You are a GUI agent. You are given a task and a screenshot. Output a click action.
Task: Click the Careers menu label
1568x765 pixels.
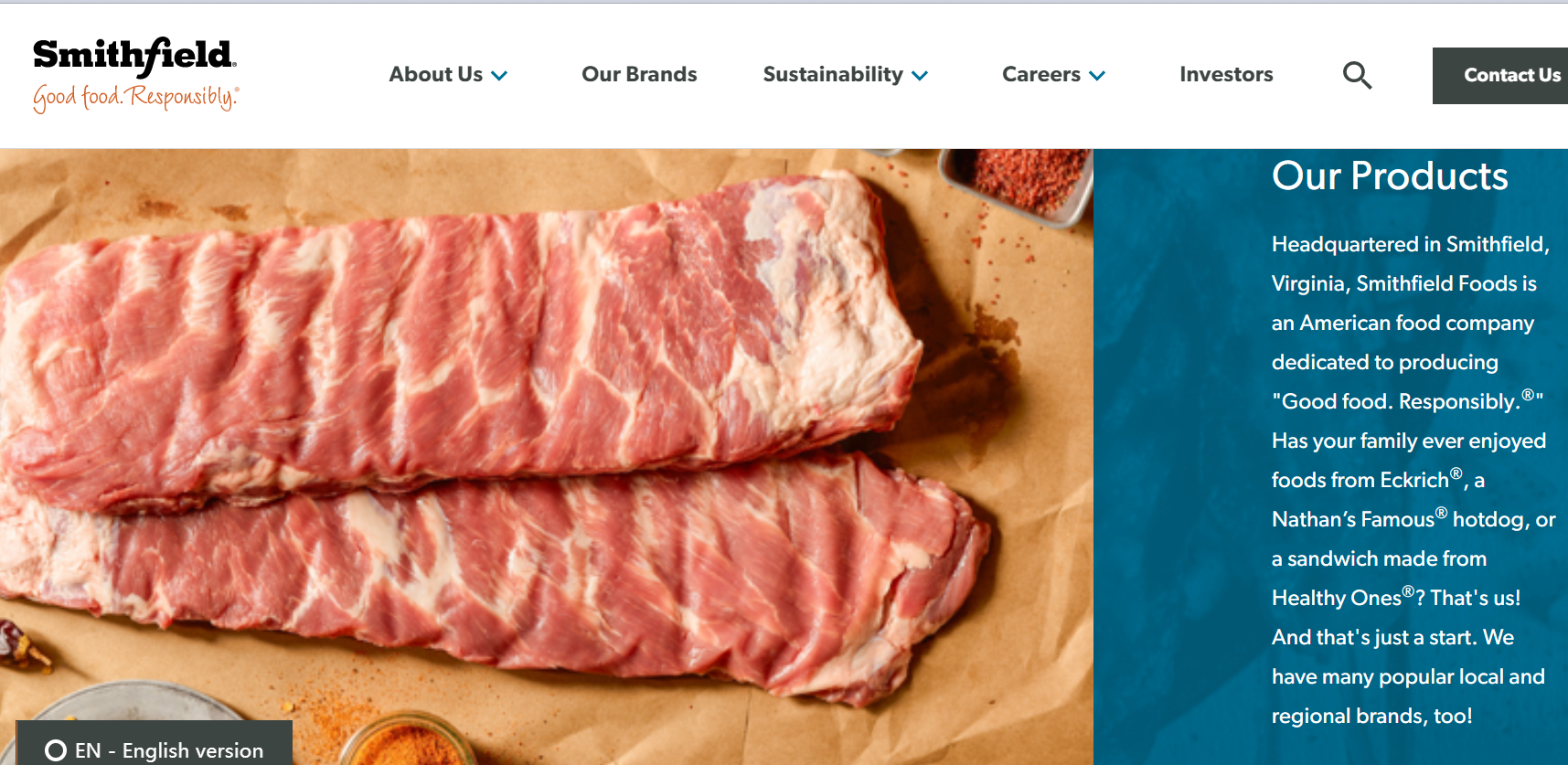[1041, 74]
